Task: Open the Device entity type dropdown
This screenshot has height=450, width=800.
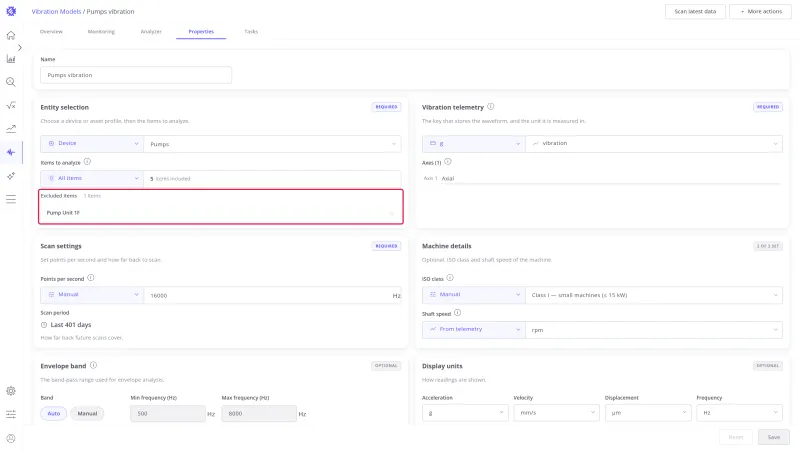Action: (92, 143)
